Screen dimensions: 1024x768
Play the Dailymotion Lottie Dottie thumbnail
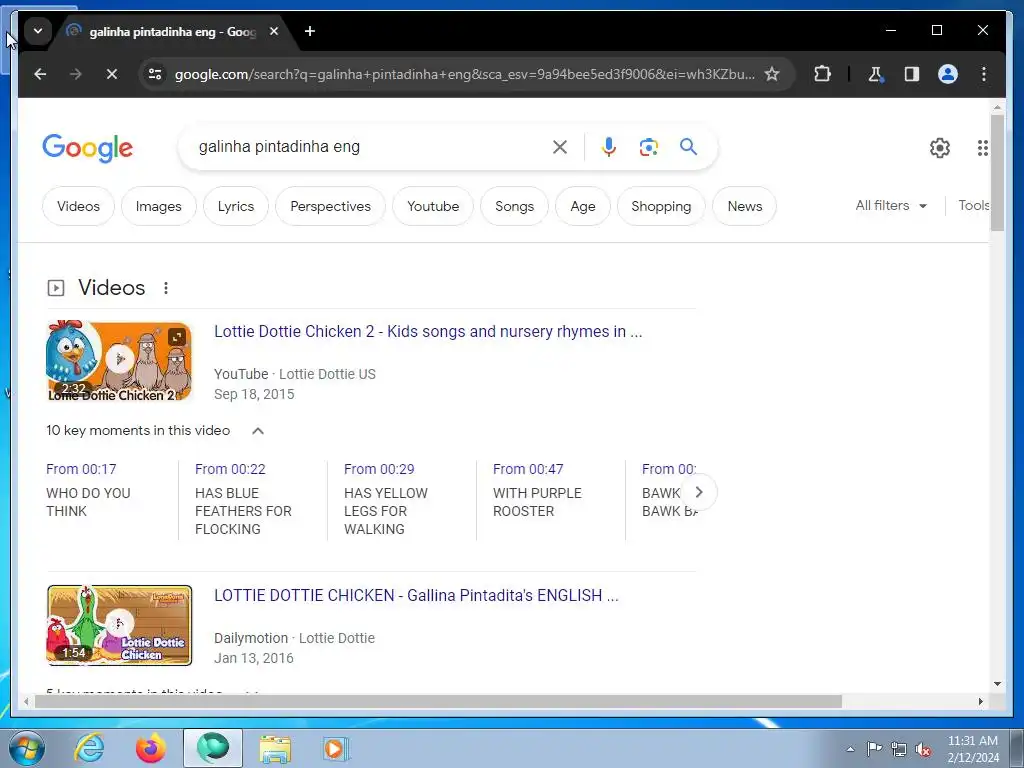tap(120, 626)
